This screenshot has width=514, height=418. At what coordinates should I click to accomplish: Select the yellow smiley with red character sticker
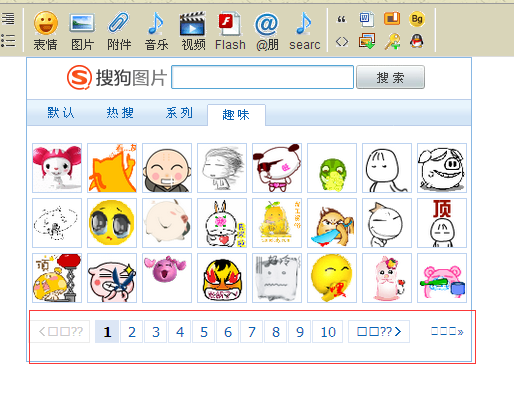[x=332, y=278]
